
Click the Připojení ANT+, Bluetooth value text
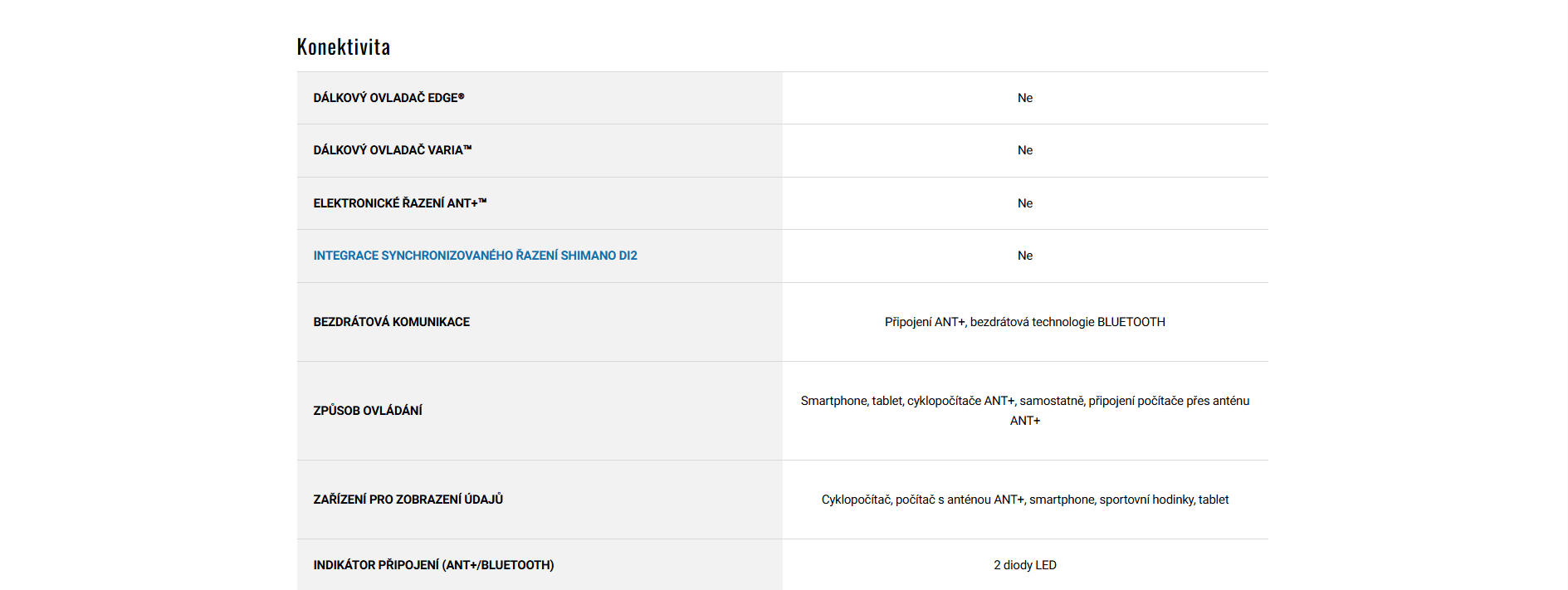click(x=1024, y=322)
